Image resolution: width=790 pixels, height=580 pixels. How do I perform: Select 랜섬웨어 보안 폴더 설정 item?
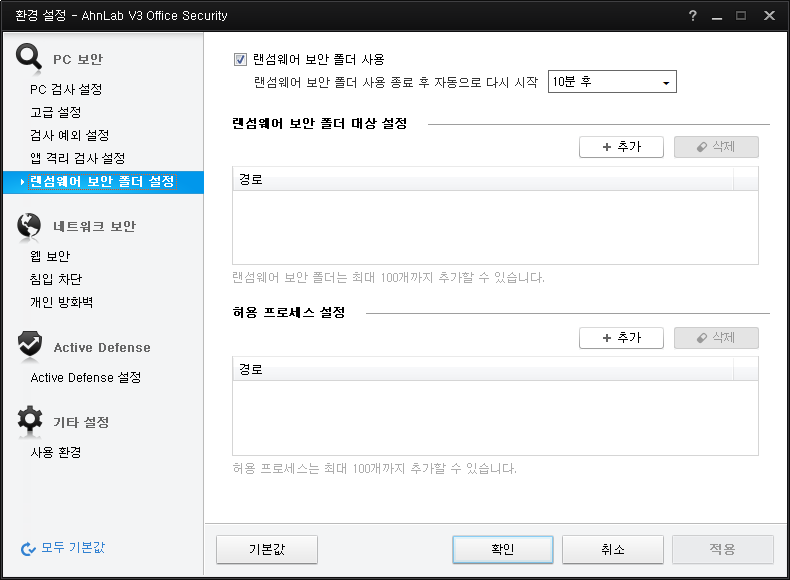(x=103, y=182)
